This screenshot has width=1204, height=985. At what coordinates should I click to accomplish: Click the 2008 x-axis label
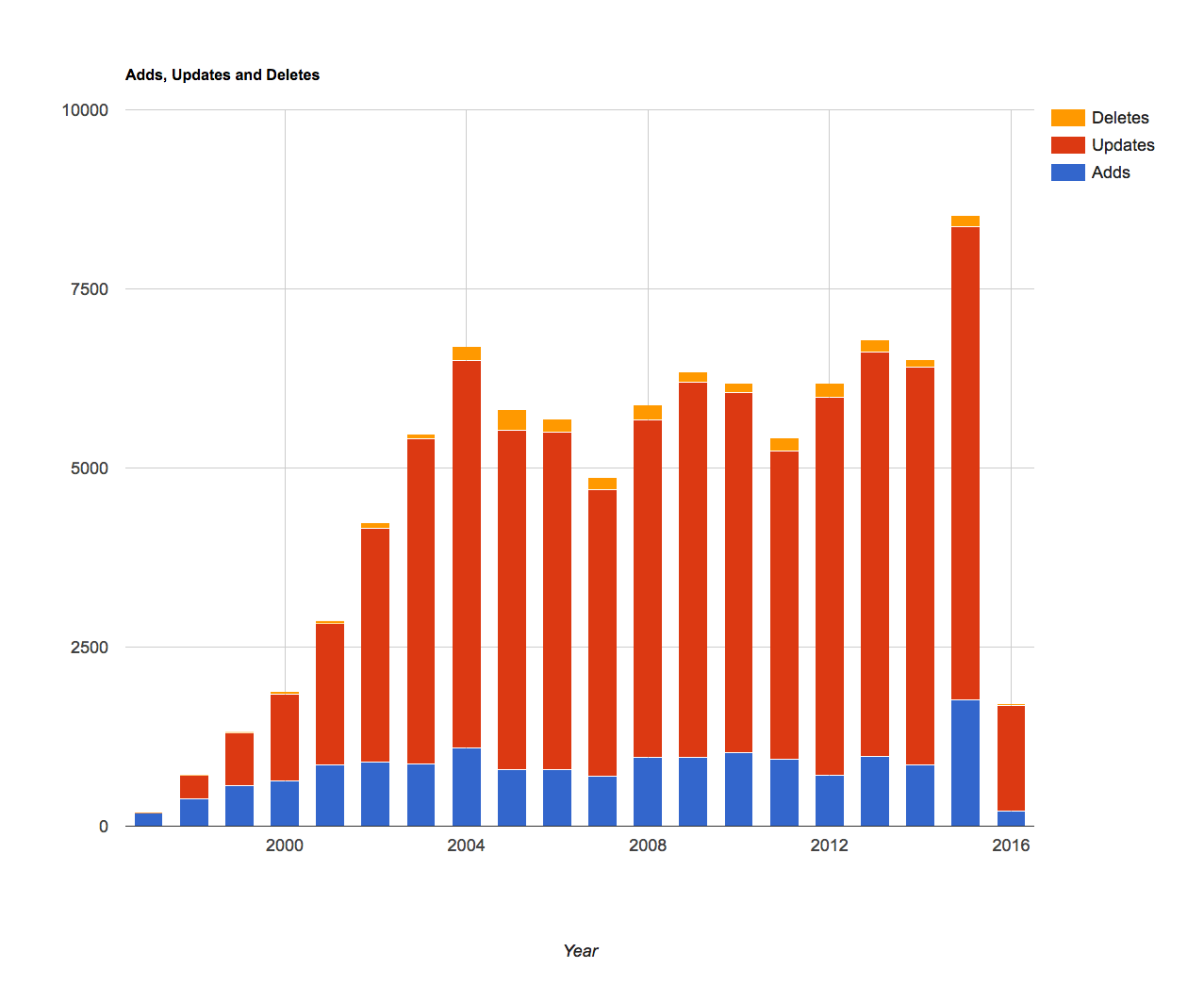point(648,845)
